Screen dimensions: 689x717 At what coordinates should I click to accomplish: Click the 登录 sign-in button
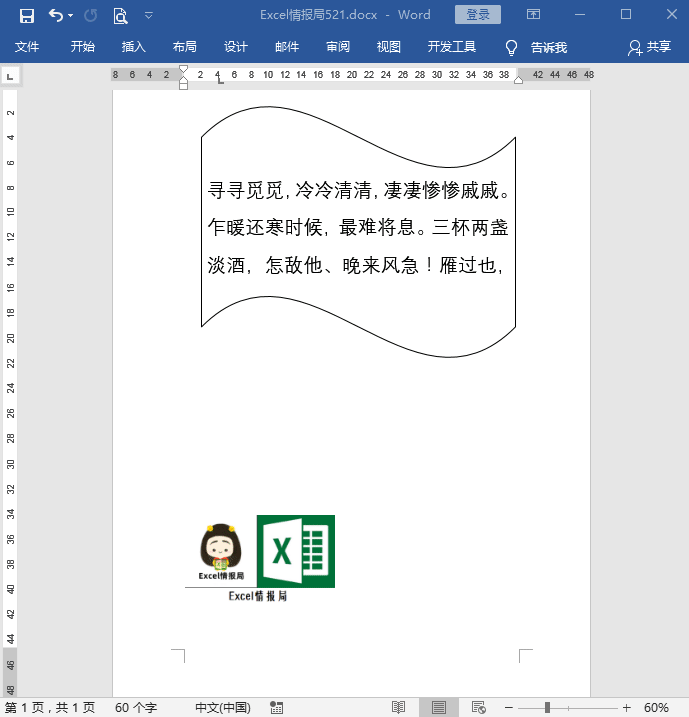[x=478, y=15]
